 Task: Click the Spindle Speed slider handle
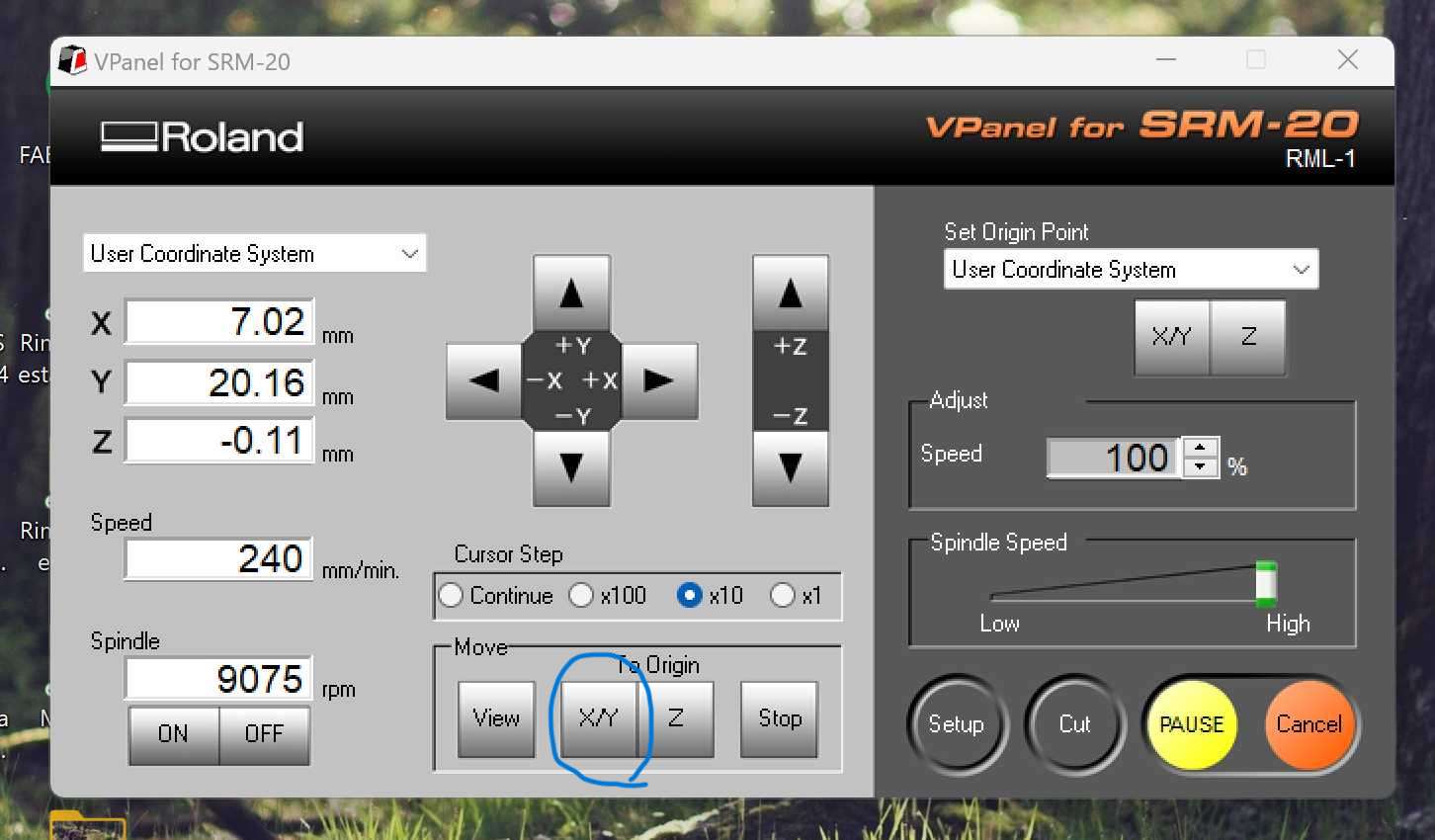(x=1266, y=583)
